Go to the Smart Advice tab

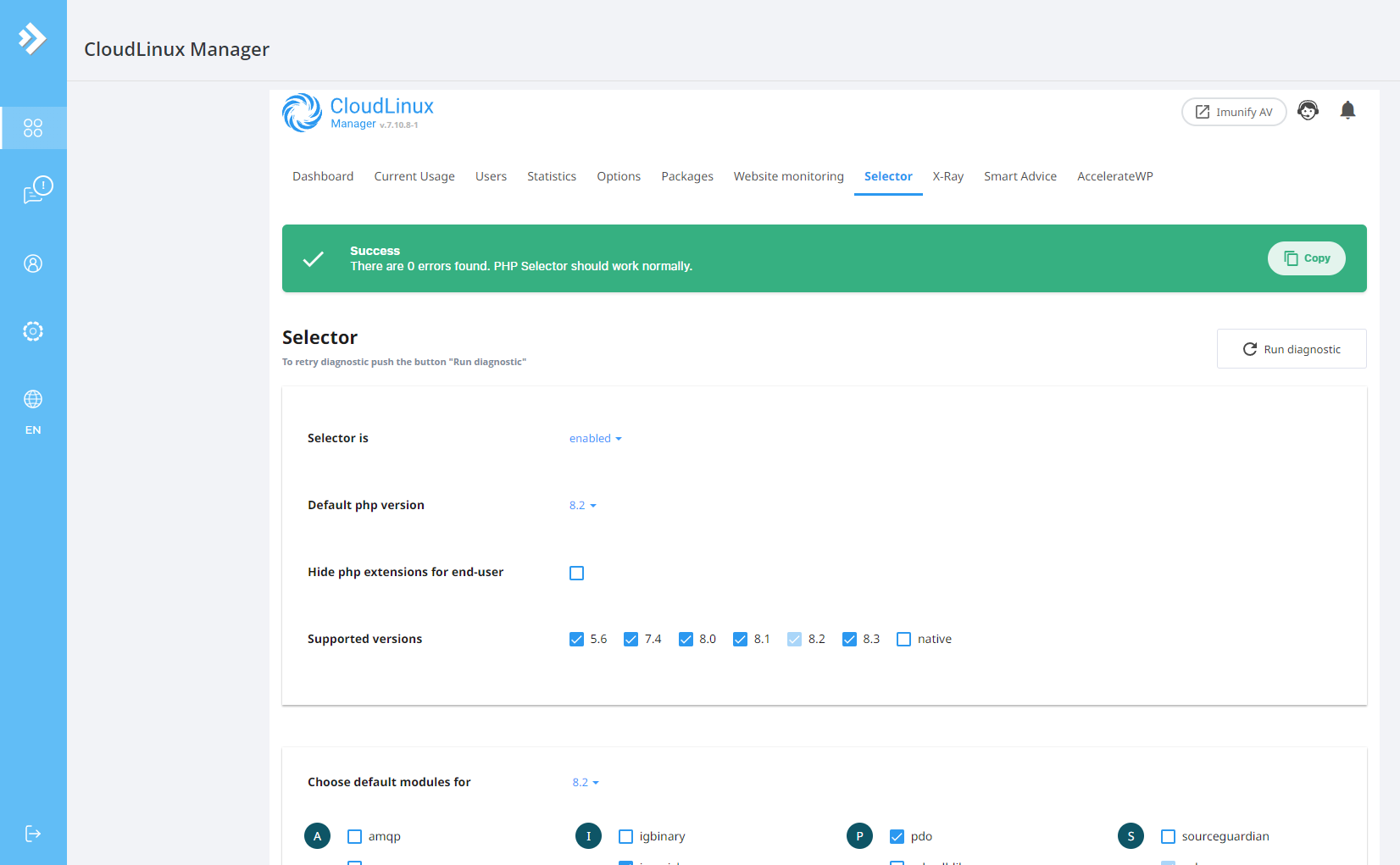coord(1020,176)
